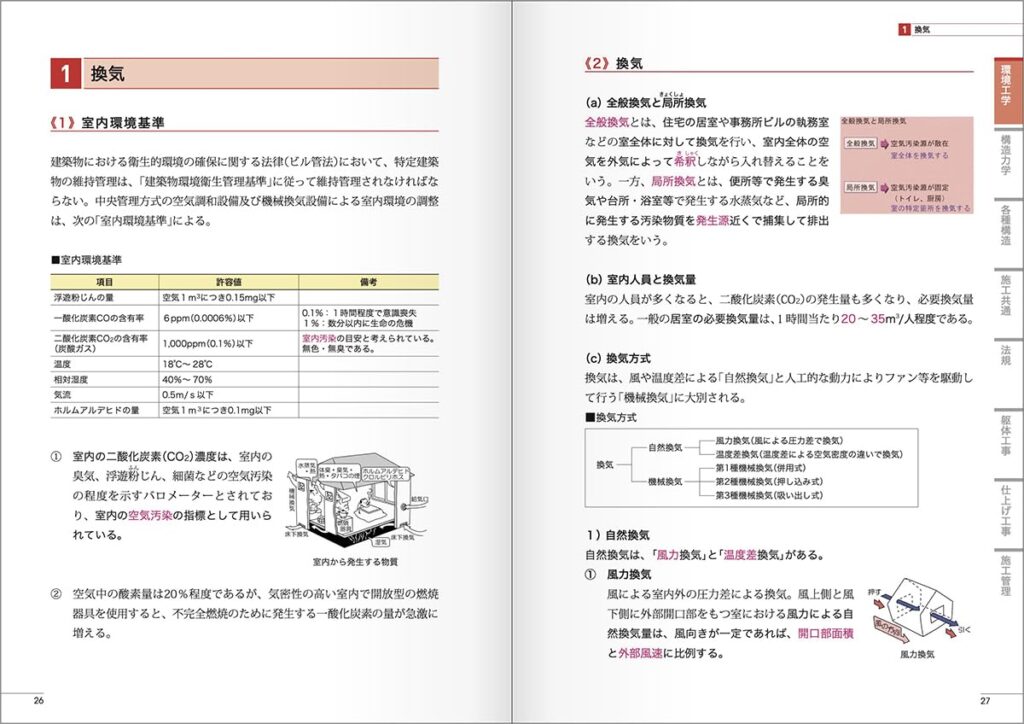Click the 全般換気 label in pink box
The image size is (1024, 724).
tap(859, 143)
